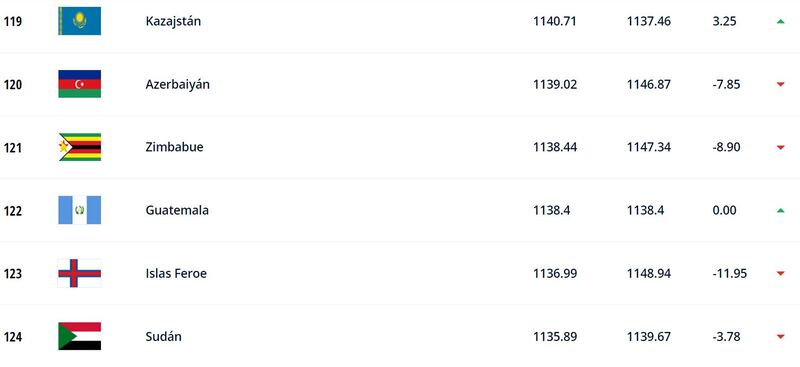
Task: Click red down arrow in Zimbabue row
Action: click(x=780, y=148)
